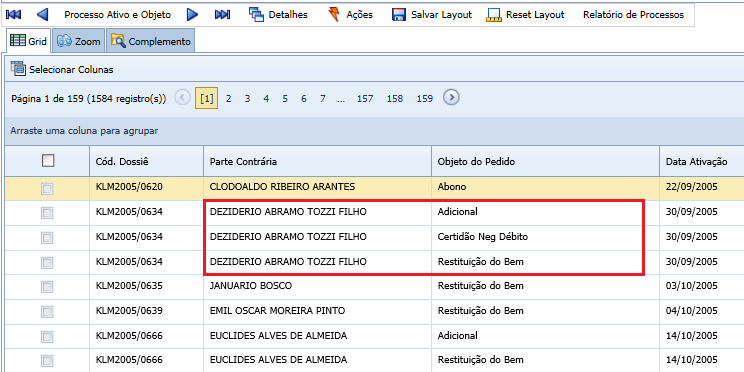Sort by Objeto do Pedido column header
Image resolution: width=744 pixels, height=372 pixels.
(545, 161)
